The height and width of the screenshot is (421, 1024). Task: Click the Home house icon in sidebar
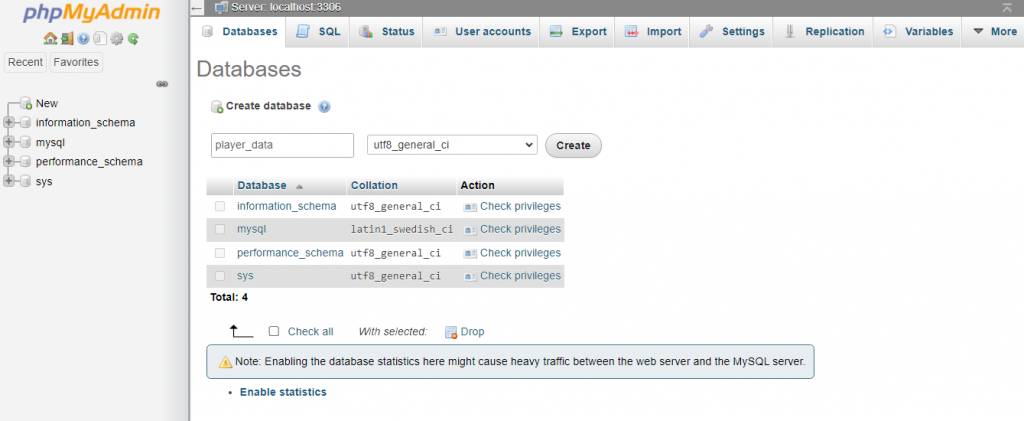[50, 39]
